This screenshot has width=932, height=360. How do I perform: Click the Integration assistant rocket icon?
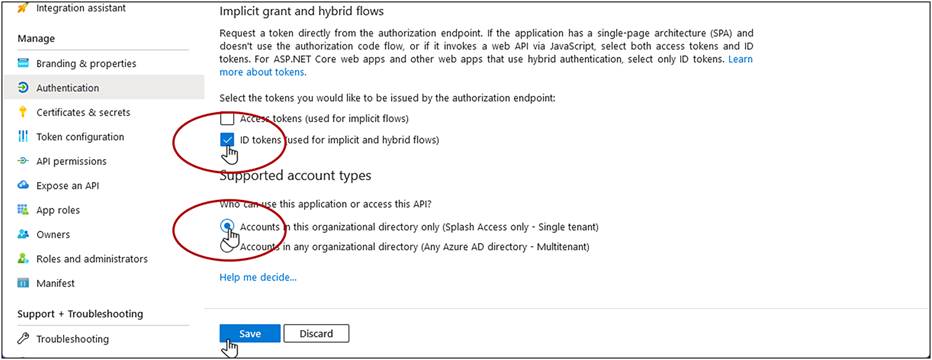coord(23,8)
